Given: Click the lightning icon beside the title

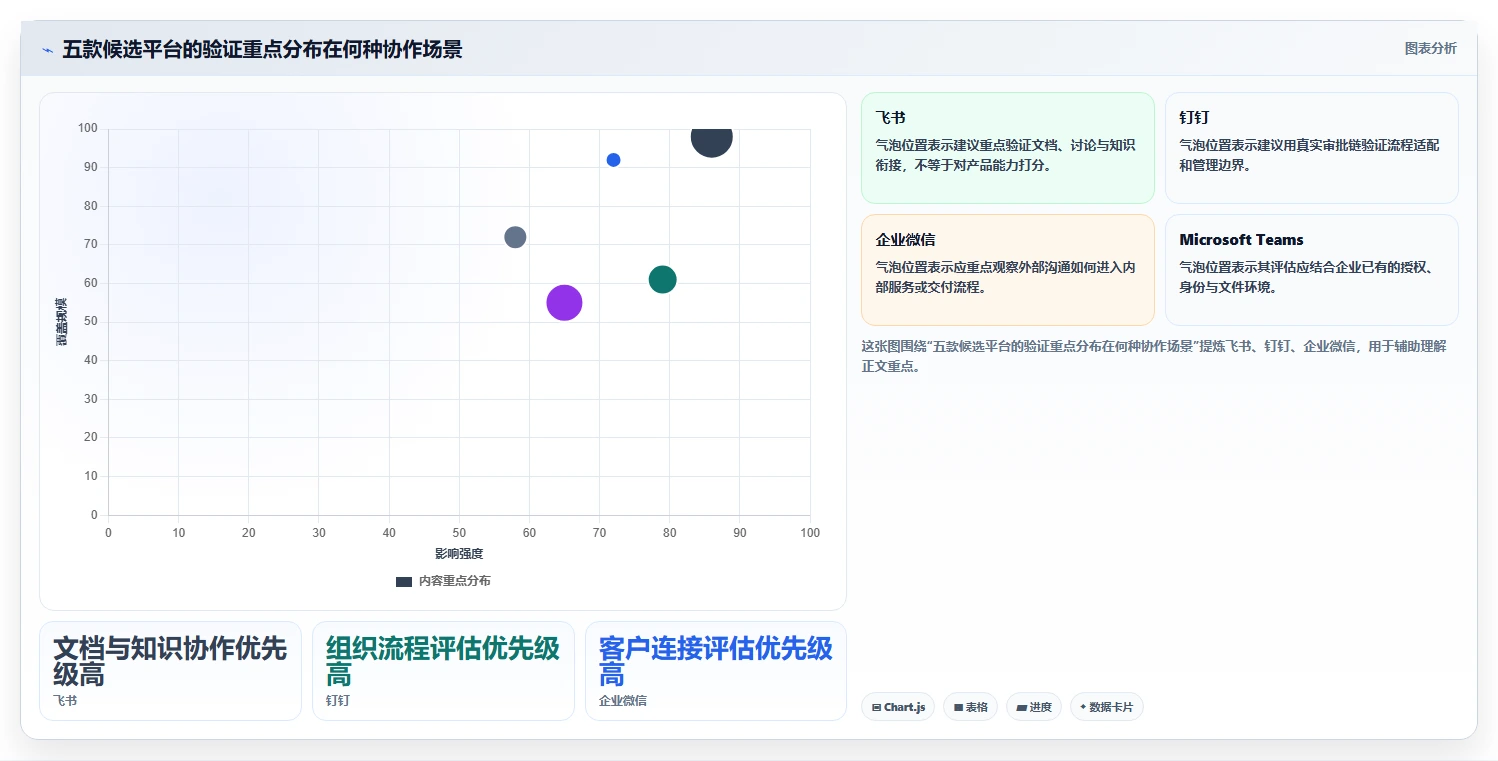Looking at the screenshot, I should coord(47,50).
